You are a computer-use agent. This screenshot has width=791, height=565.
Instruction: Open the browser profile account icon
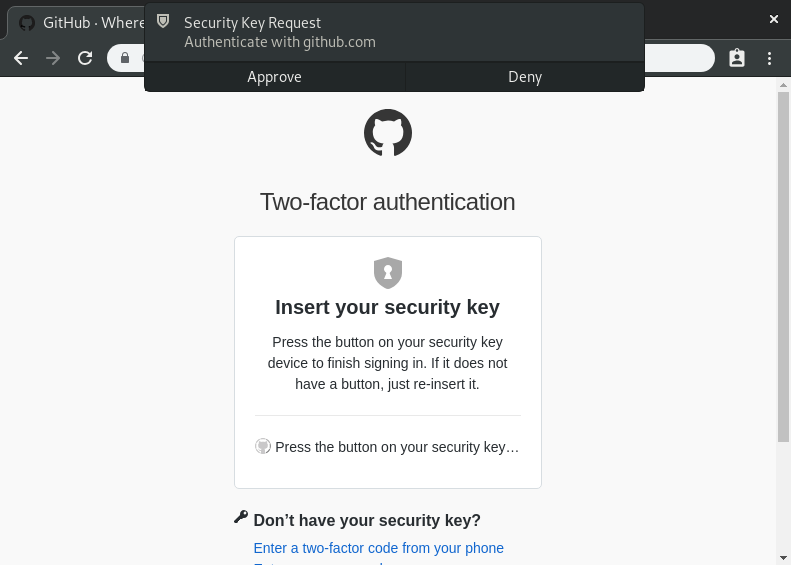[x=737, y=58]
